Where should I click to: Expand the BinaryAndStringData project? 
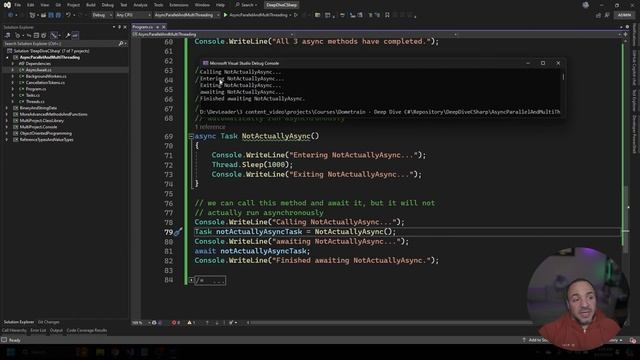coord(7,108)
